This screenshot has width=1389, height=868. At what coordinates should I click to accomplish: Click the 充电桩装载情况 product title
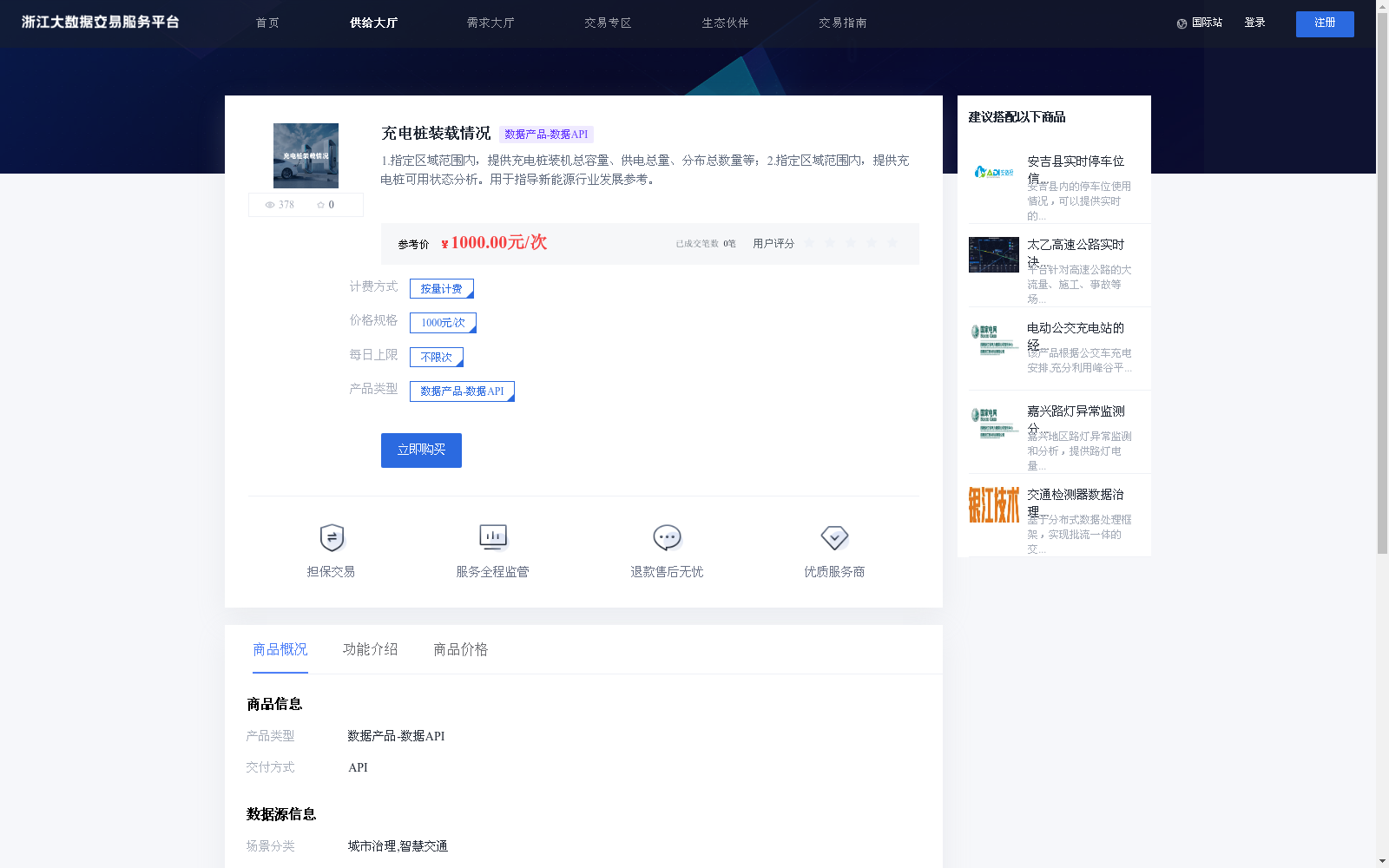pyautogui.click(x=436, y=134)
